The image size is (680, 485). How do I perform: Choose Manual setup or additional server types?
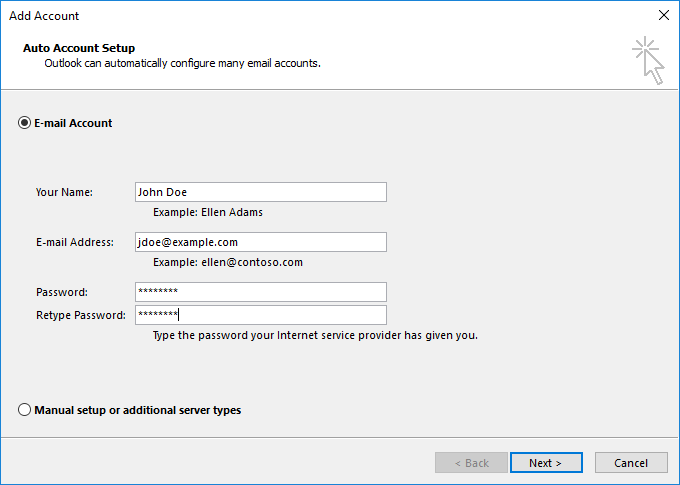tap(25, 410)
